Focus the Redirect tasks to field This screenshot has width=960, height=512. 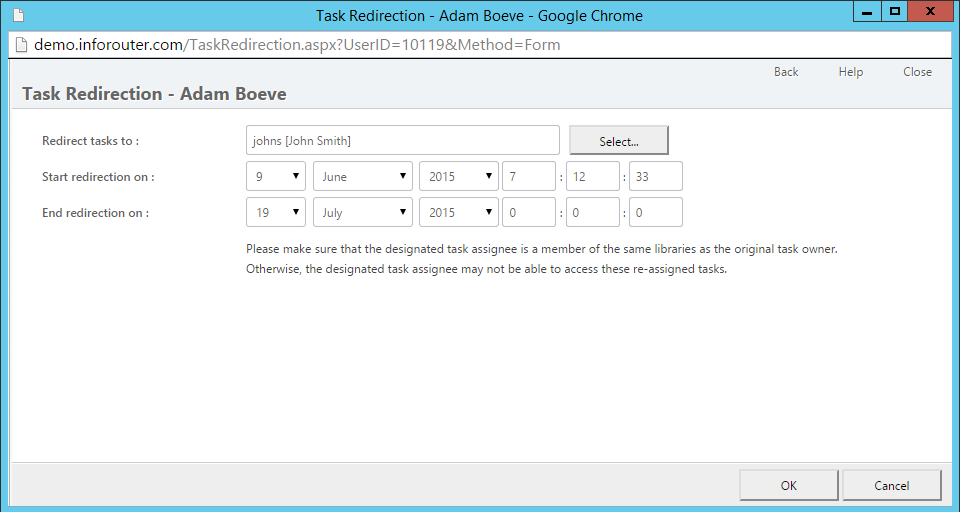[x=403, y=140]
